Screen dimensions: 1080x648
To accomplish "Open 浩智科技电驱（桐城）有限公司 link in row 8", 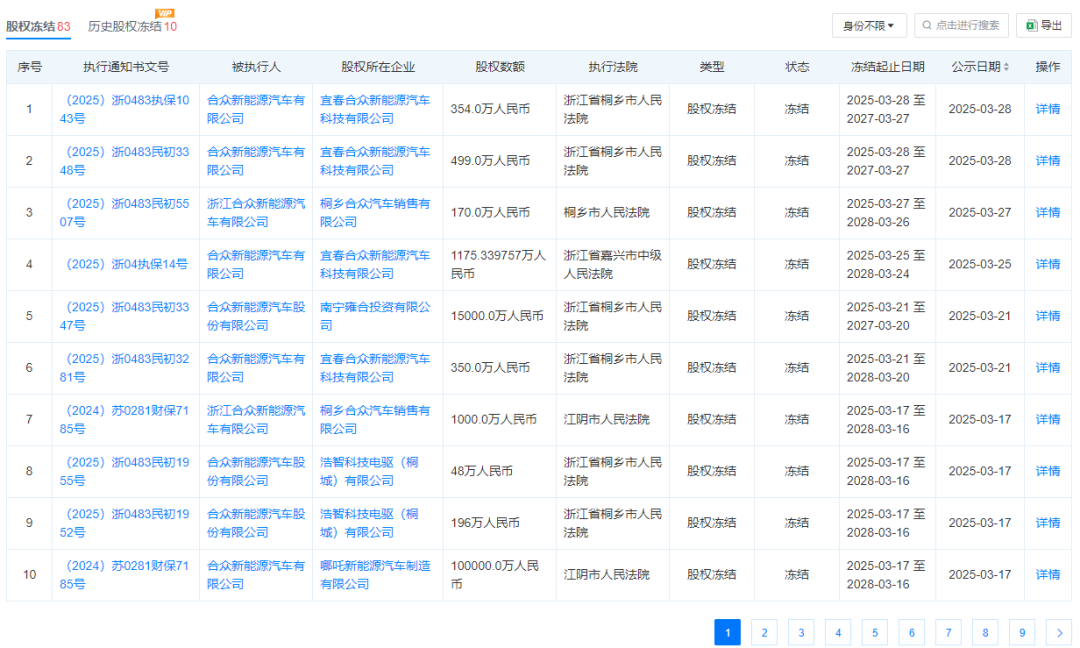I will (x=369, y=471).
